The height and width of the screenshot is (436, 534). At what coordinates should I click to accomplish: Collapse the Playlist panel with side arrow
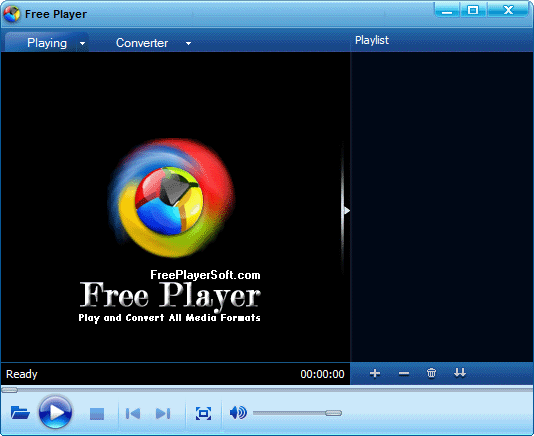coord(346,211)
